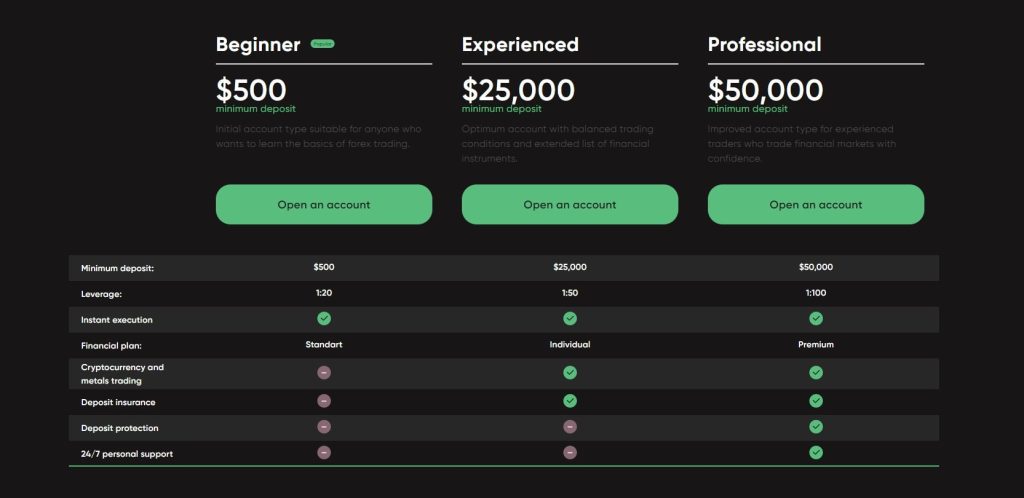Click Beginner's Cryptocurrency and metals trading minus icon
1024x498 pixels.
(x=324, y=373)
